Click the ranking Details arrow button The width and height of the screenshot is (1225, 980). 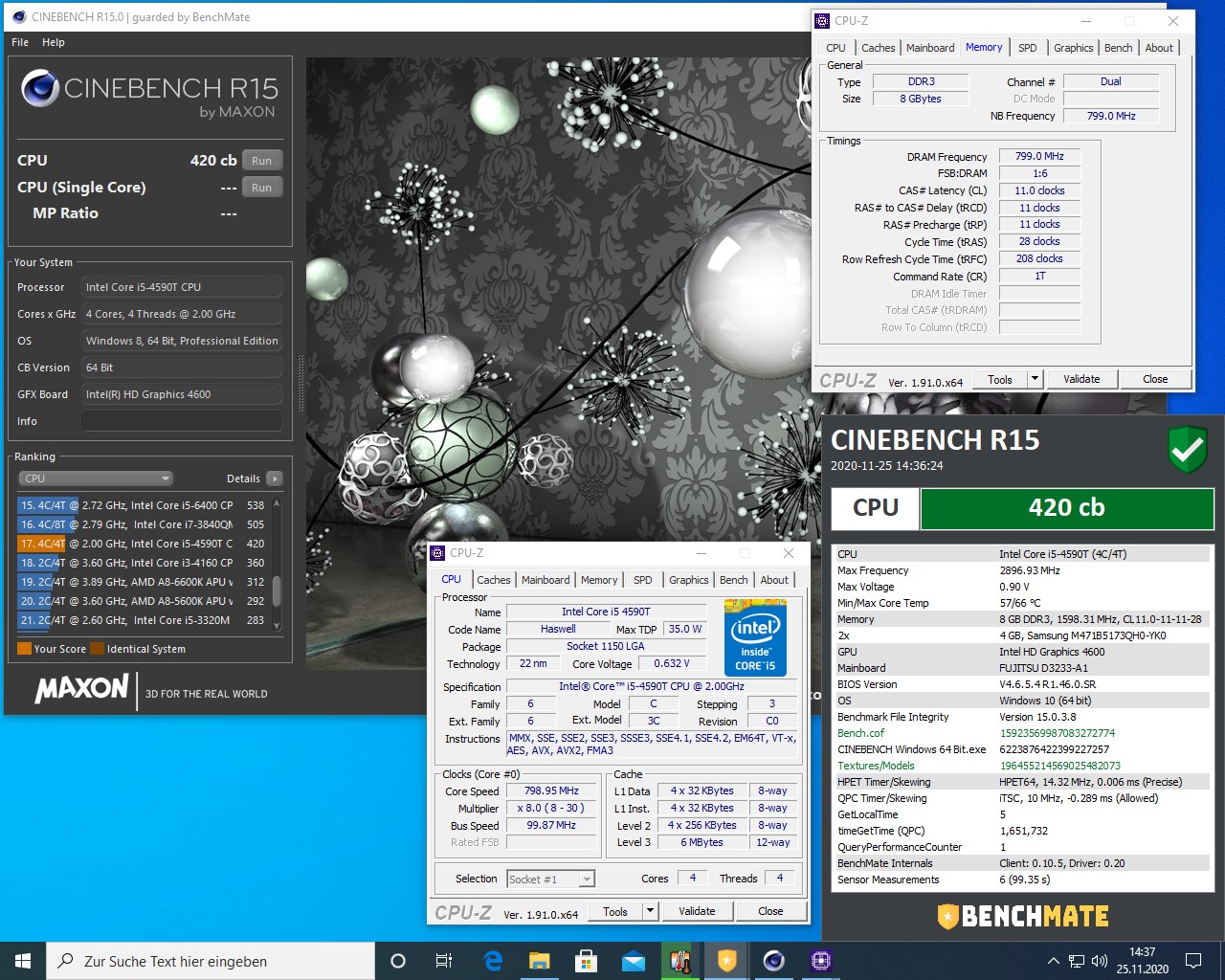(275, 479)
